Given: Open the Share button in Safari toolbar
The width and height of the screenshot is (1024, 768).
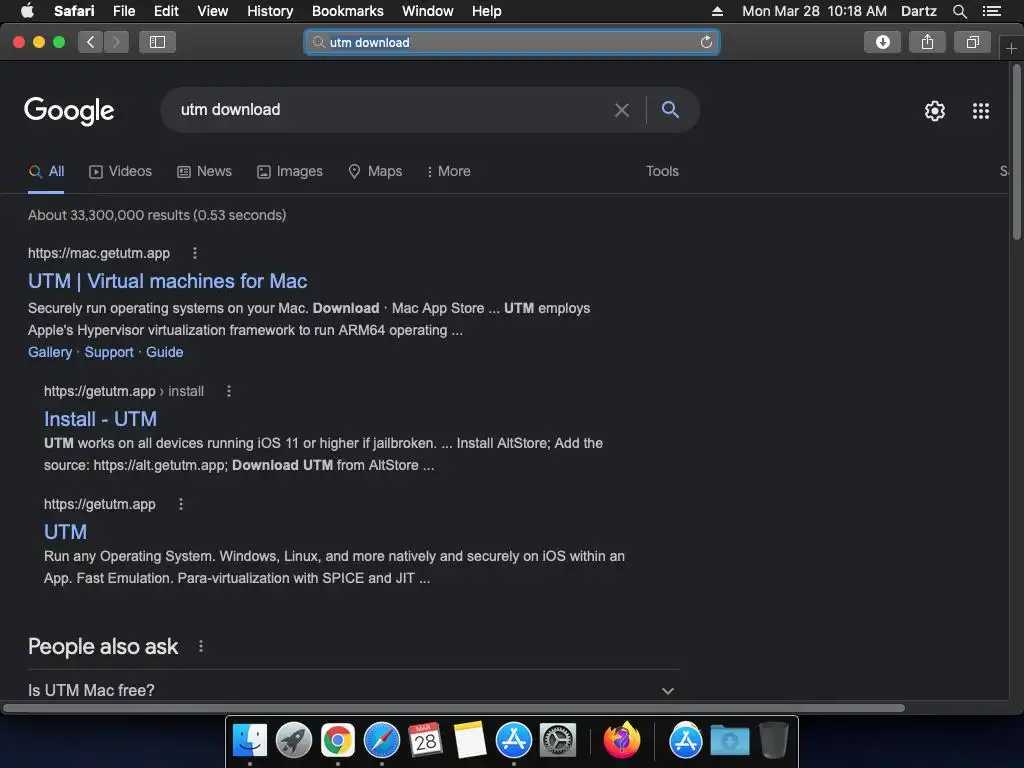Looking at the screenshot, I should (927, 42).
